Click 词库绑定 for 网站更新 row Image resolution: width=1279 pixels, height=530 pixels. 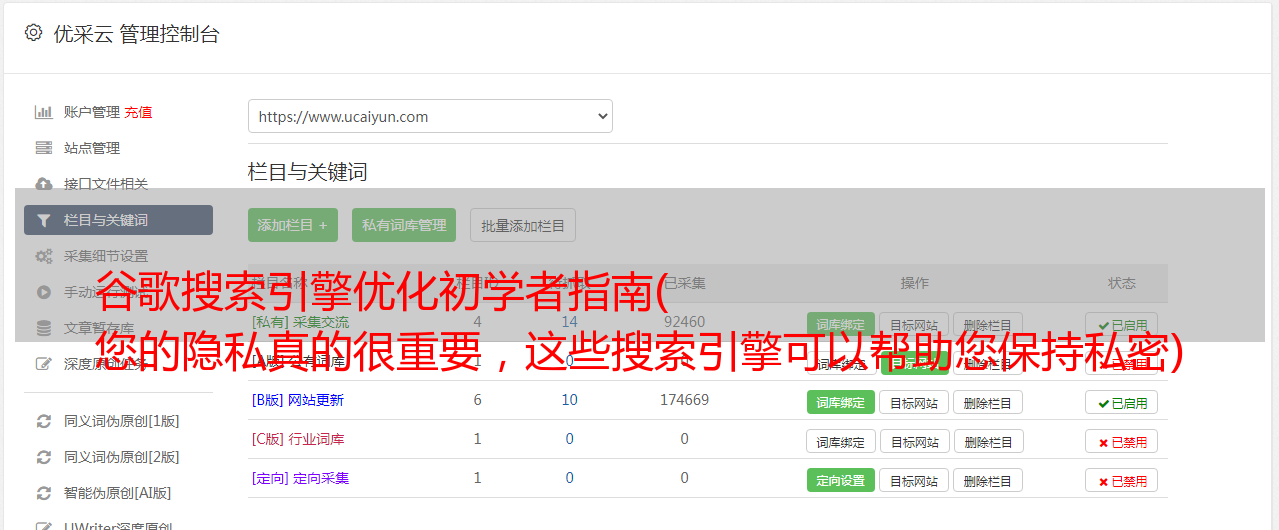(841, 402)
